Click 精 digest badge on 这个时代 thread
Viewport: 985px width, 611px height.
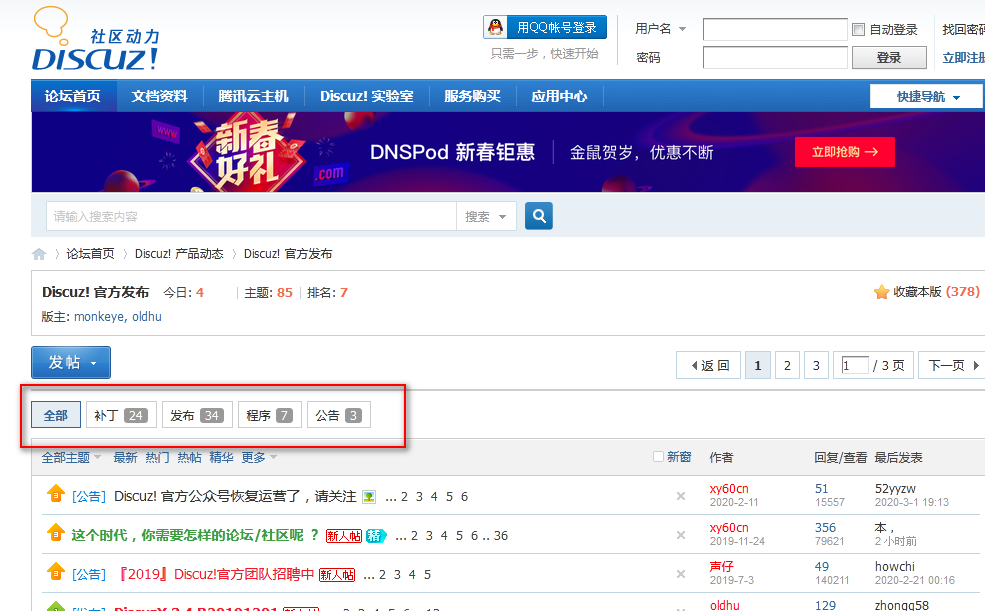click(x=375, y=536)
